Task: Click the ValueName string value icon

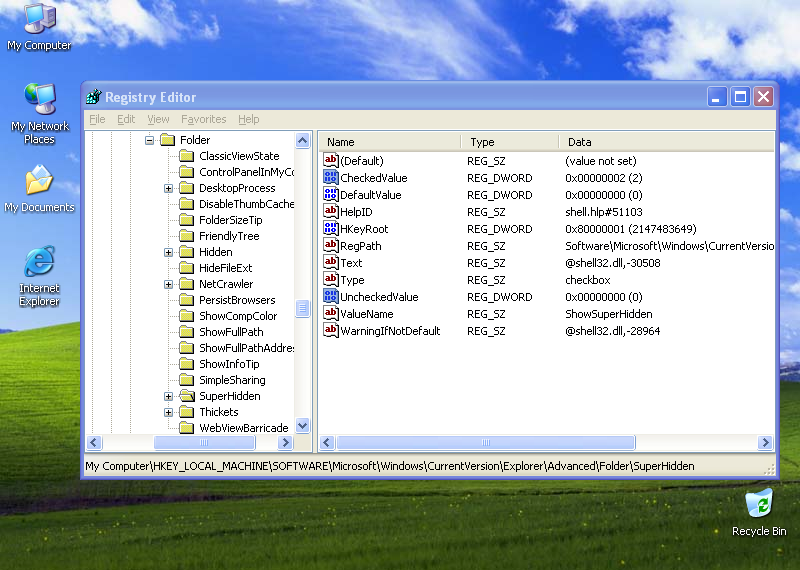Action: click(x=331, y=313)
